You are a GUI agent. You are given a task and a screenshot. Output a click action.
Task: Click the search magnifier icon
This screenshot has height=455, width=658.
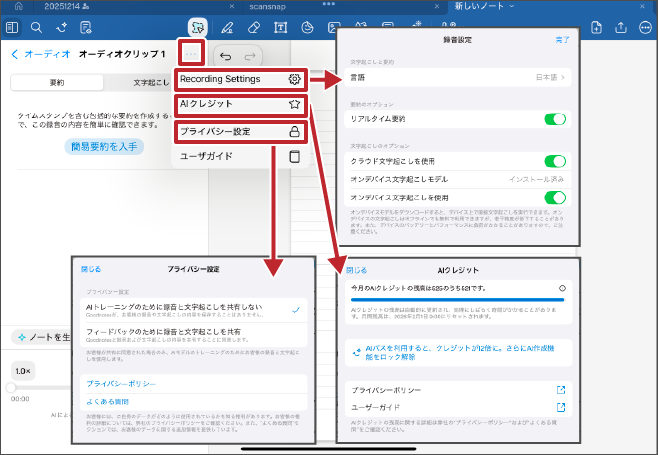tap(37, 26)
